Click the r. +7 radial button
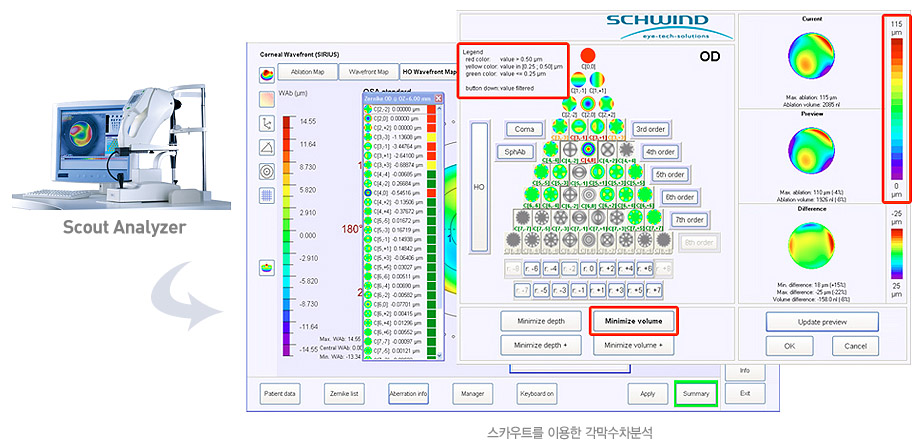The image size is (915, 445). (x=654, y=289)
